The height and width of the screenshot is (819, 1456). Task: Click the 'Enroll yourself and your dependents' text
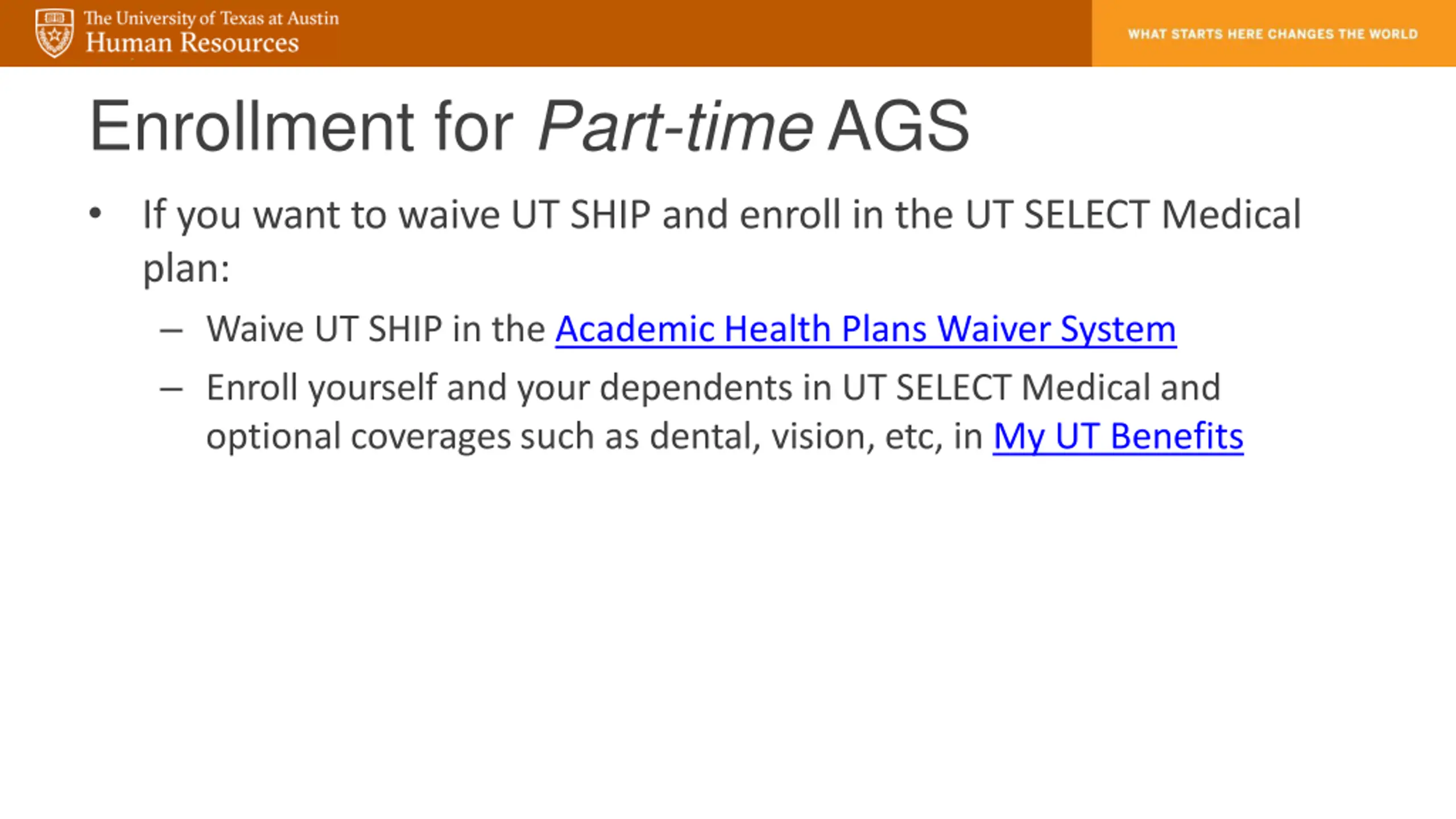point(499,388)
